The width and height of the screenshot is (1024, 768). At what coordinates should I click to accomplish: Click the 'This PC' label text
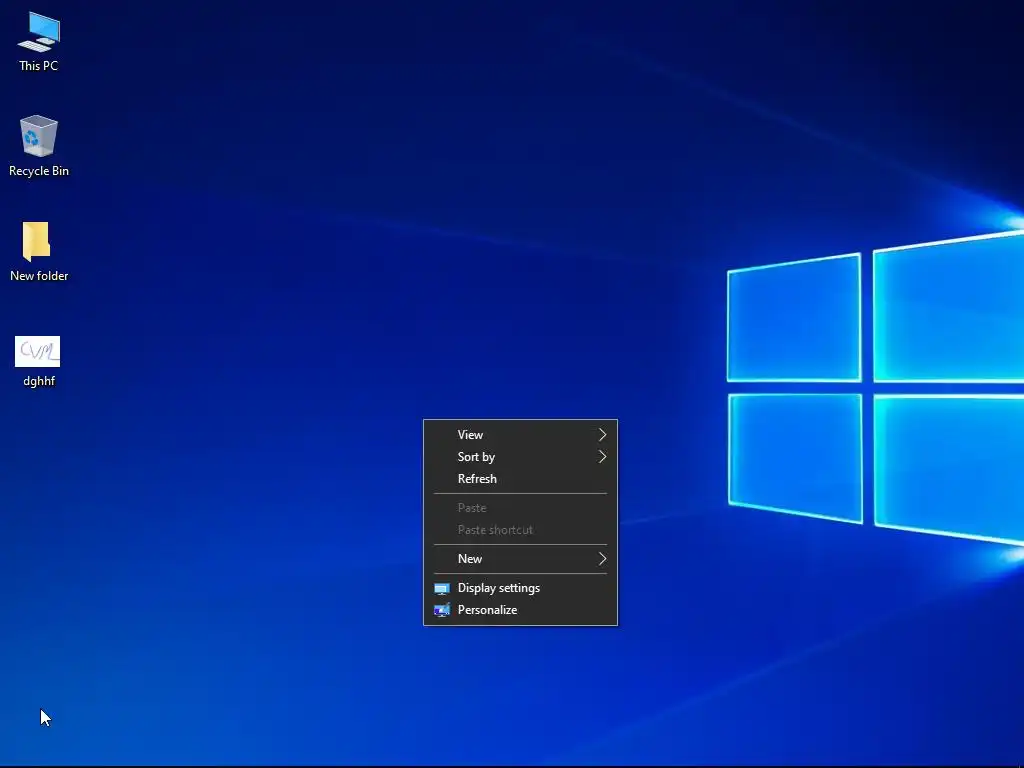point(39,66)
